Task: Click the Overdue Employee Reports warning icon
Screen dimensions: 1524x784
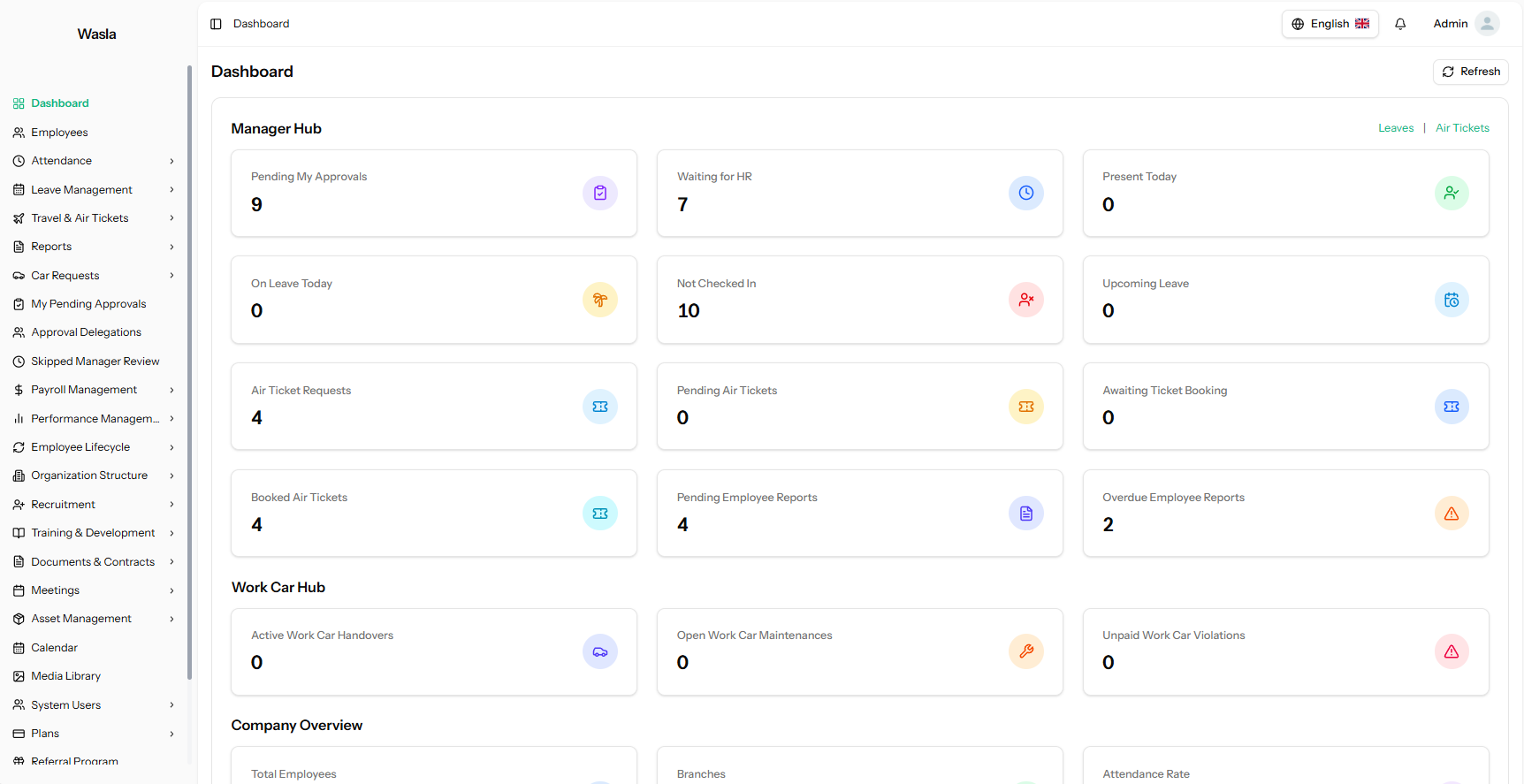Action: (x=1452, y=514)
